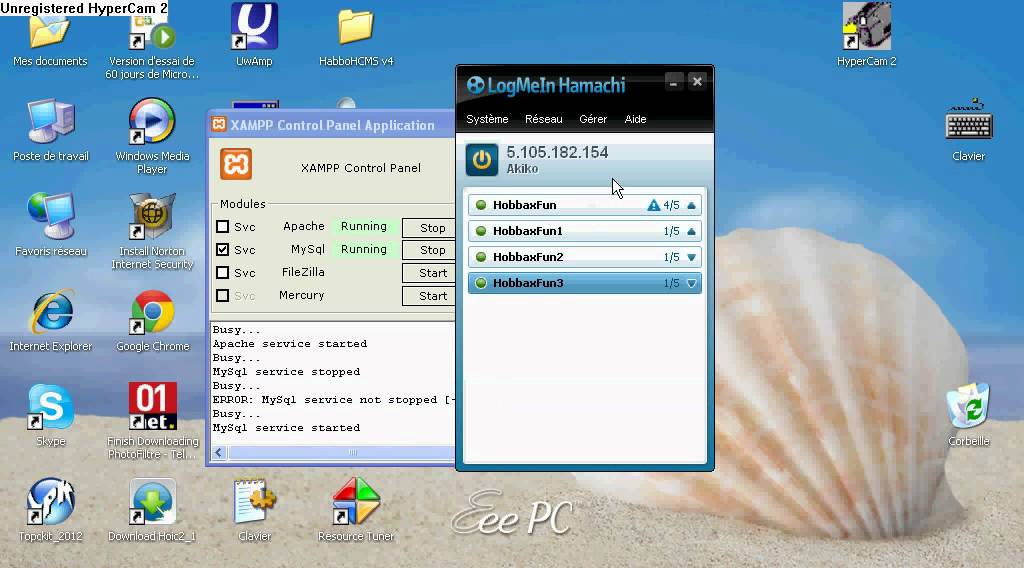Open the Gérer menu in Hamachi
This screenshot has width=1024, height=568.
pyautogui.click(x=593, y=119)
